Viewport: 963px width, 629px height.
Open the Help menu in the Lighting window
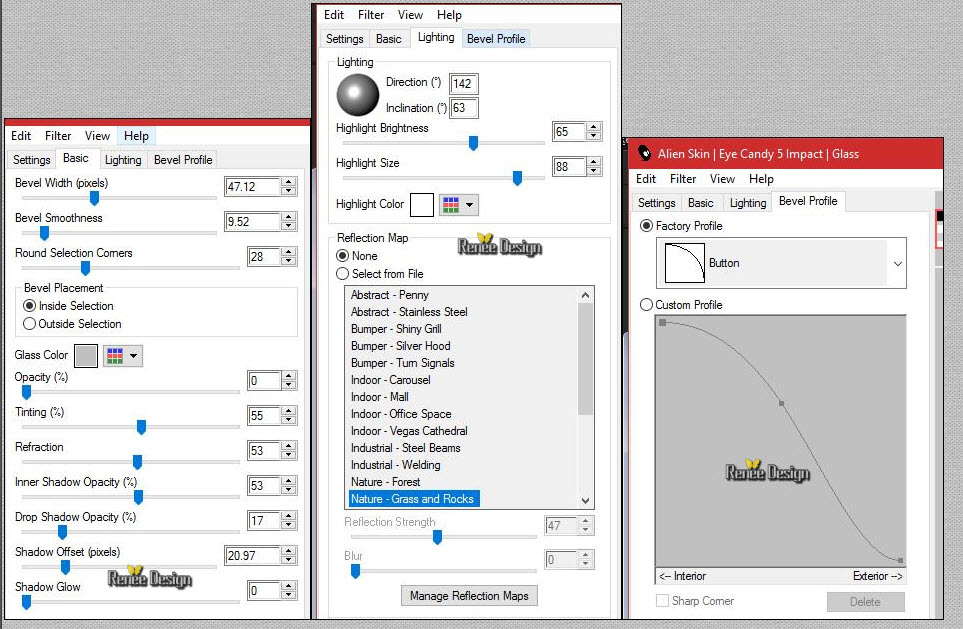449,15
